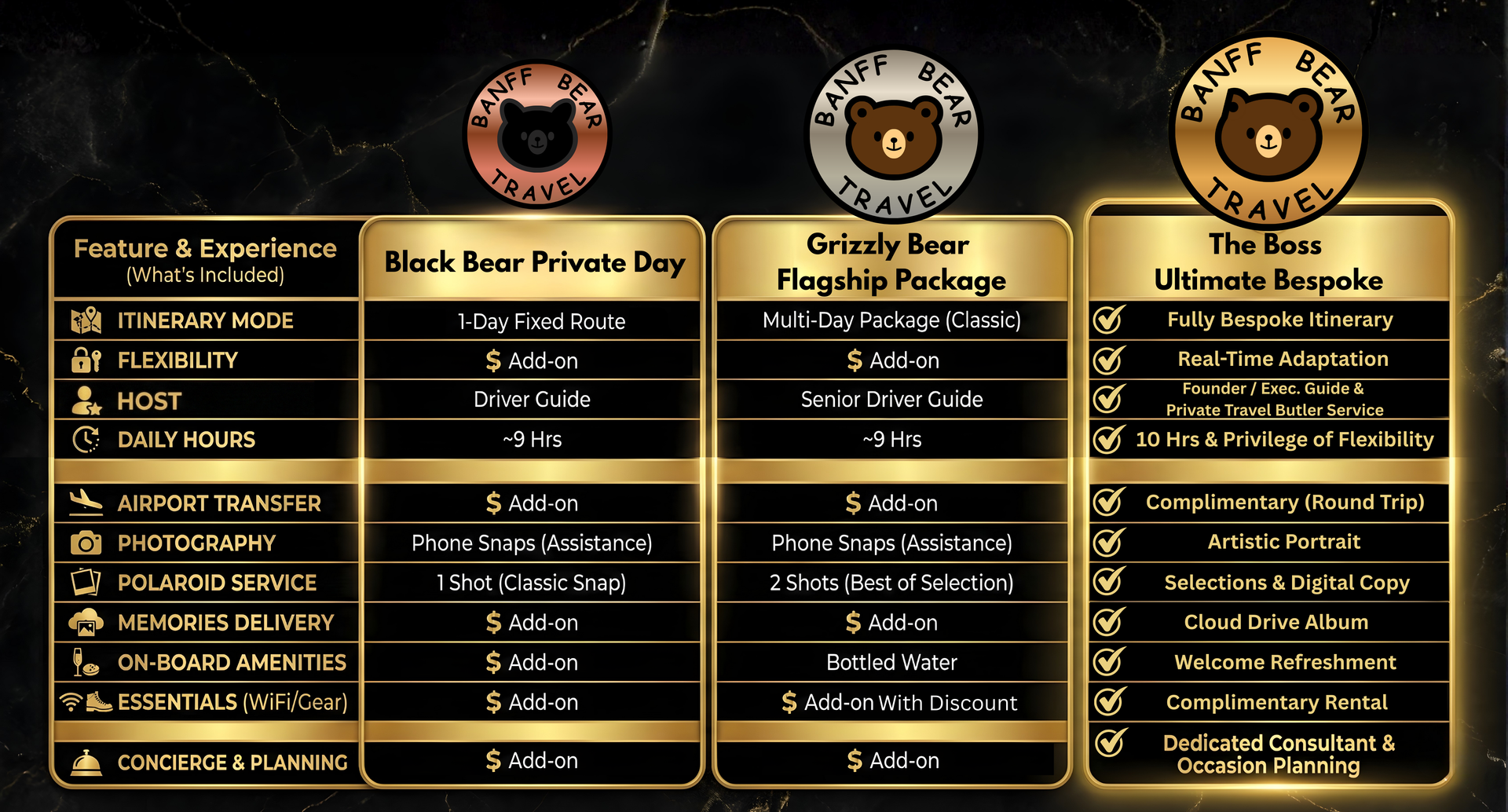
Task: Click the bronze Banff Bear Travel logo
Action: pos(537,135)
